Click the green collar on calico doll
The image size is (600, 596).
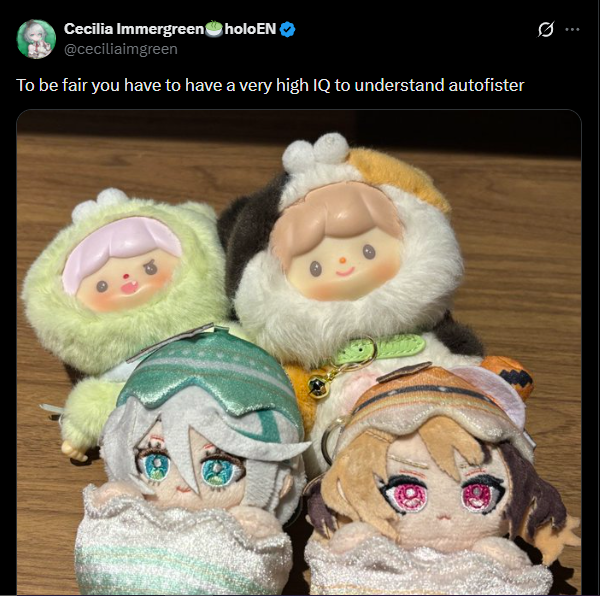coord(377,348)
